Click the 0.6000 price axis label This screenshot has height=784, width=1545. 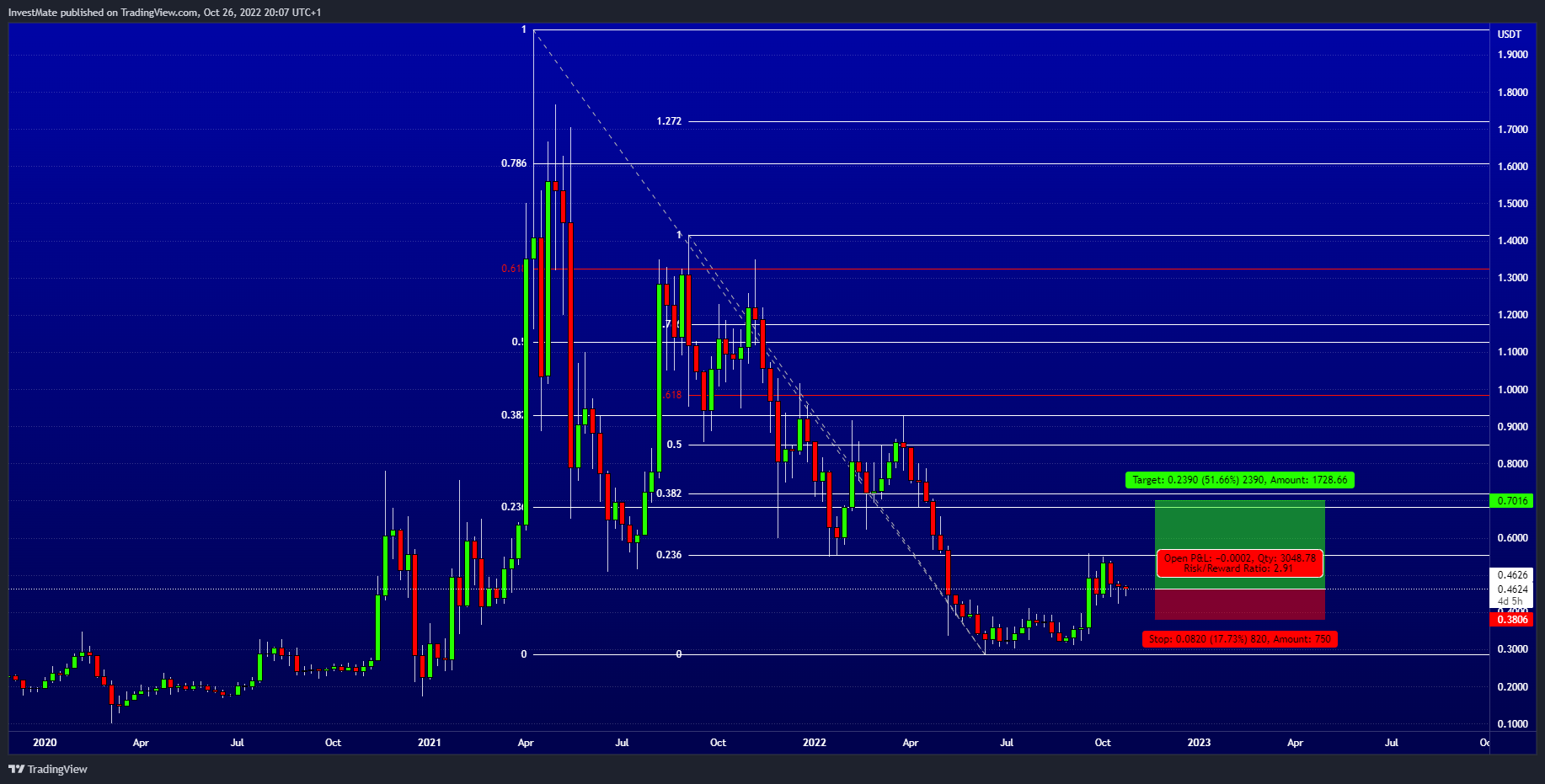point(1512,538)
